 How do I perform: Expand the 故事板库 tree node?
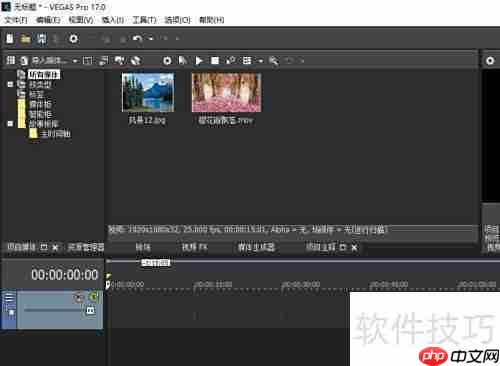[10, 124]
